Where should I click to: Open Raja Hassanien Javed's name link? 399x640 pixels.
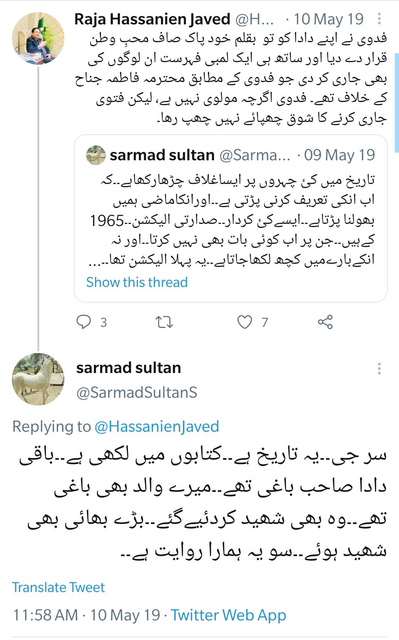[152, 19]
